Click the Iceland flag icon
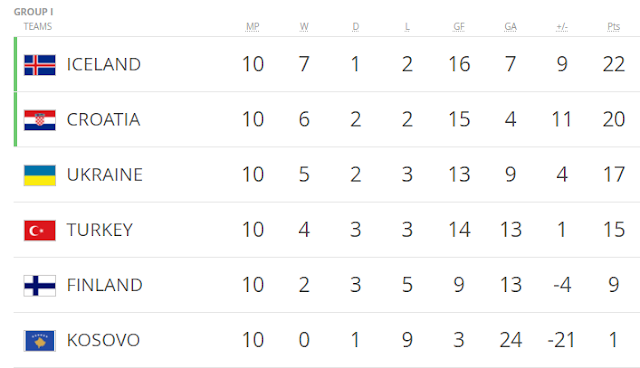This screenshot has height=368, width=640. click(x=40, y=65)
